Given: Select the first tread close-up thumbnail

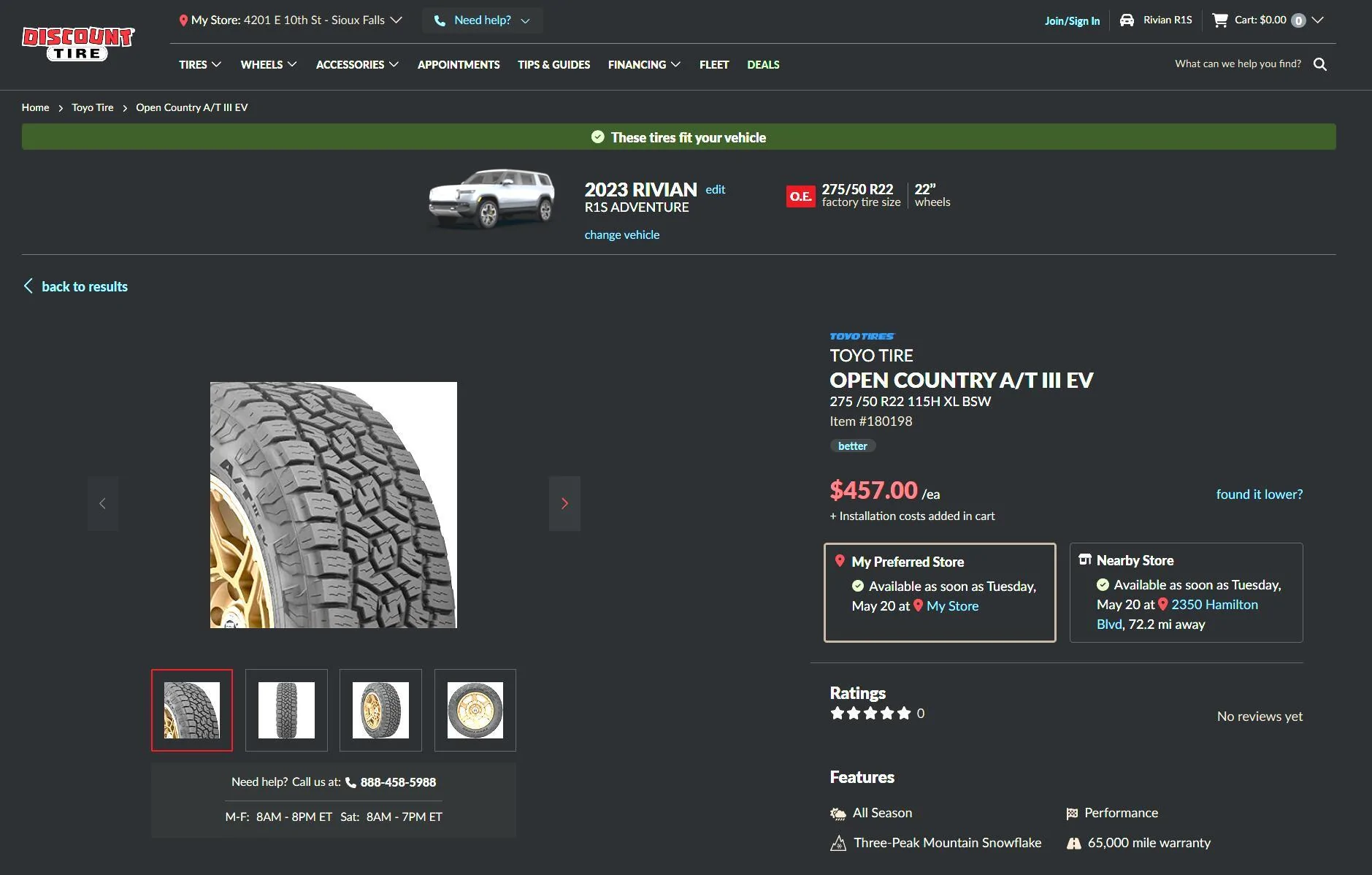Looking at the screenshot, I should [192, 710].
